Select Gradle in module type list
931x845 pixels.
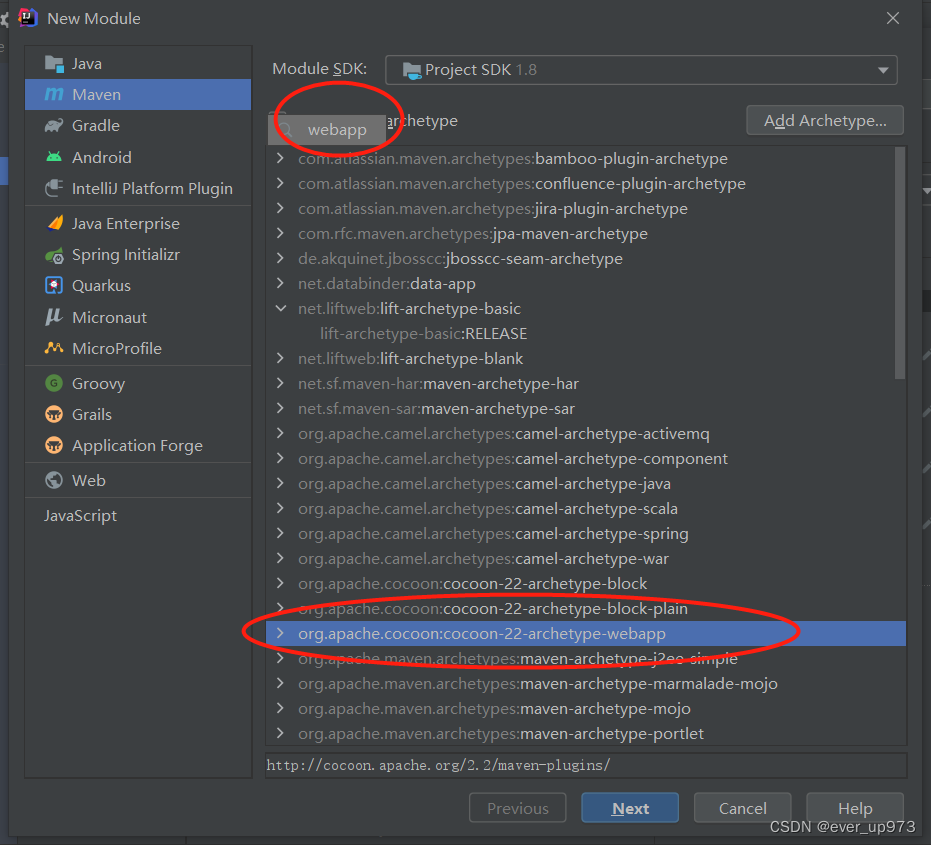138,125
